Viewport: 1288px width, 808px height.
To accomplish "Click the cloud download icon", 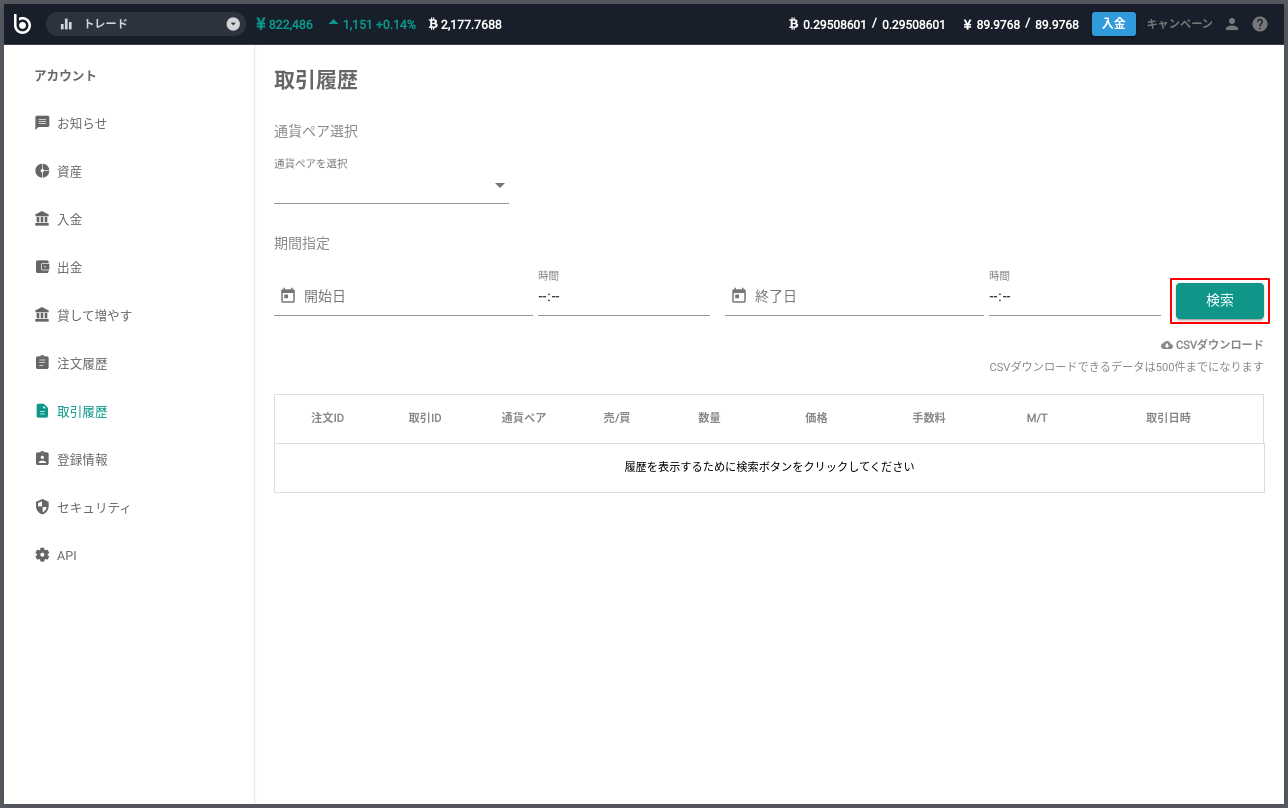I will (1167, 345).
